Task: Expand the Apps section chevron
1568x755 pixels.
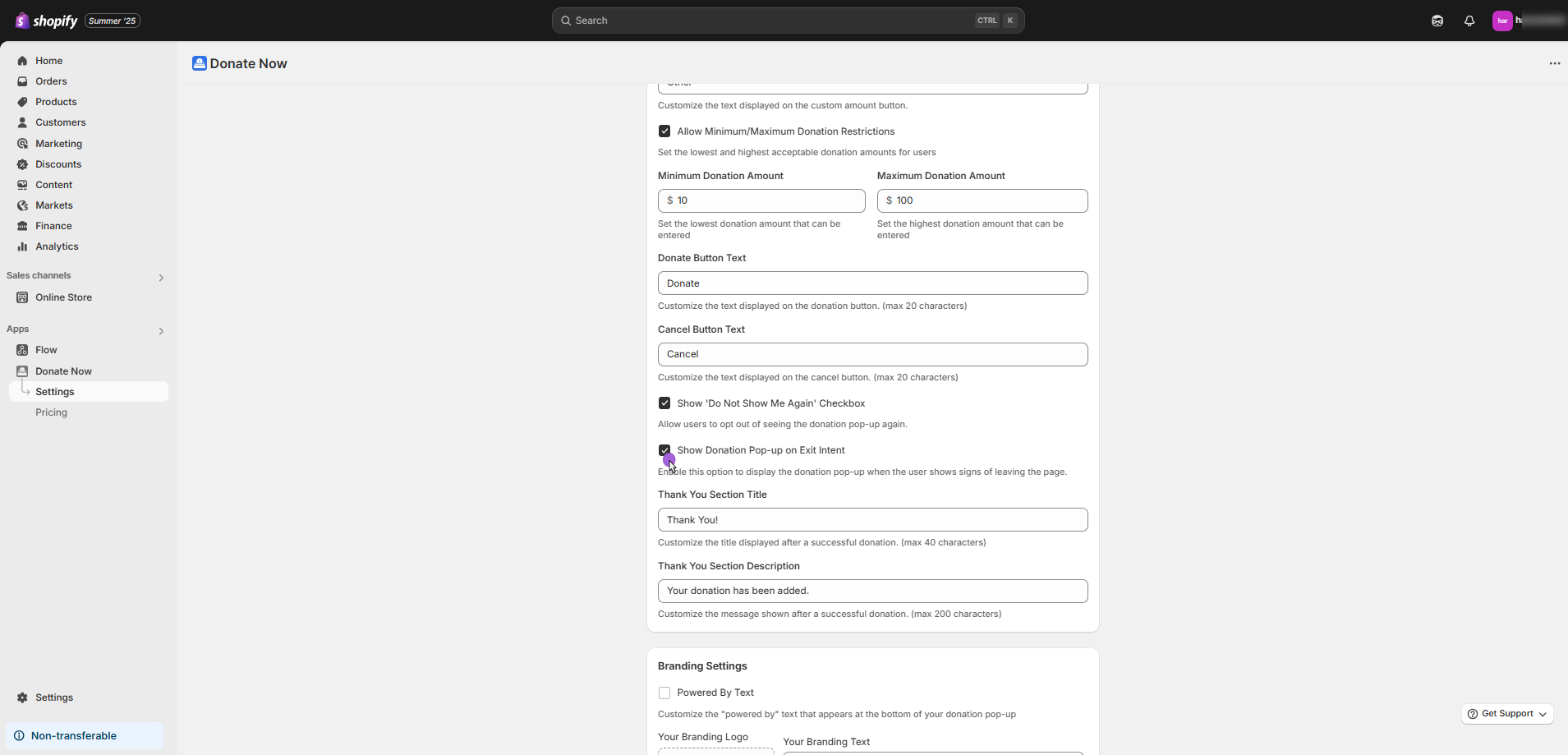Action: coord(161,331)
